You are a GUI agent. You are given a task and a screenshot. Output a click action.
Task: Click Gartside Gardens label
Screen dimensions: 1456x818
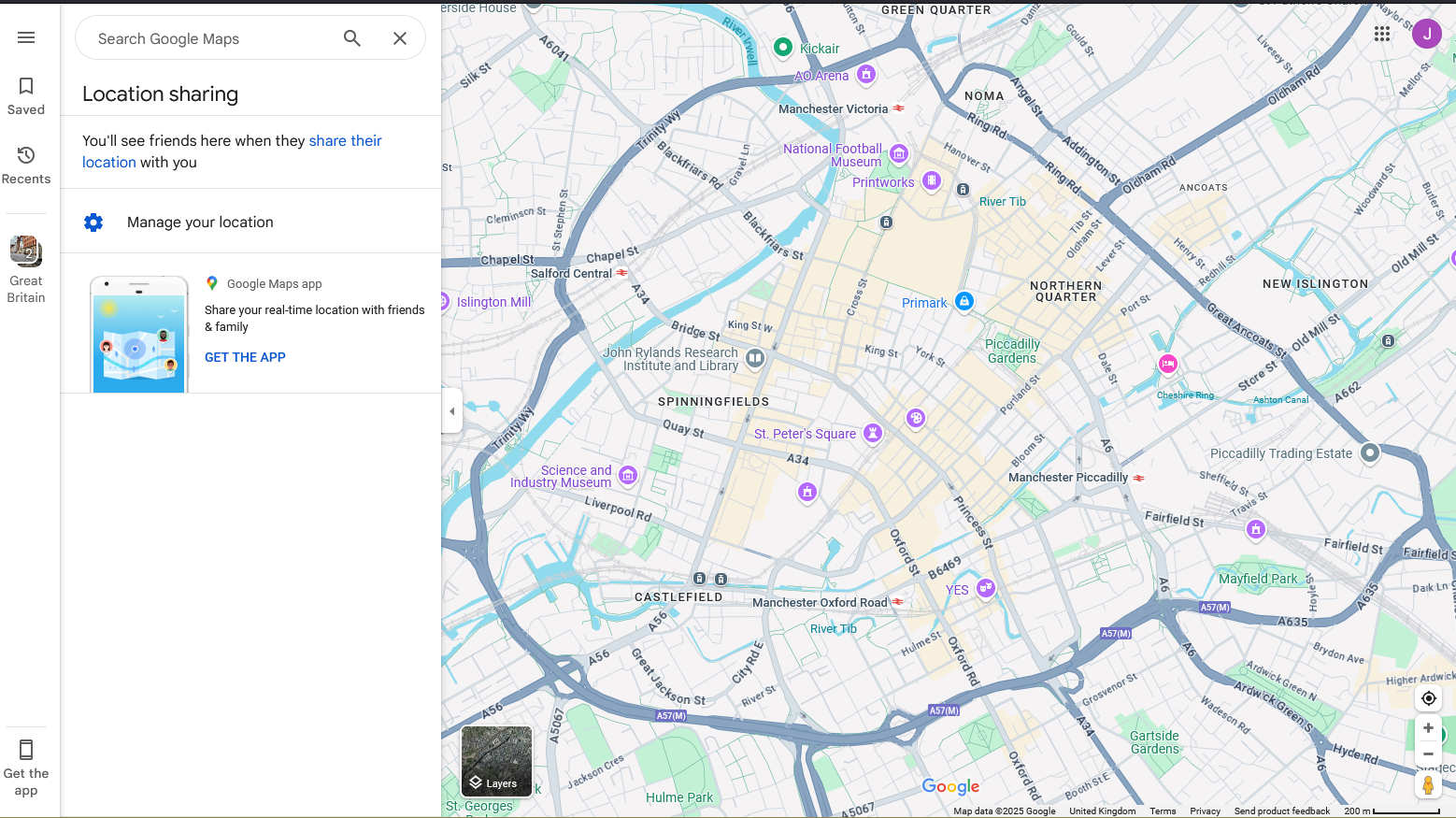tap(1155, 742)
